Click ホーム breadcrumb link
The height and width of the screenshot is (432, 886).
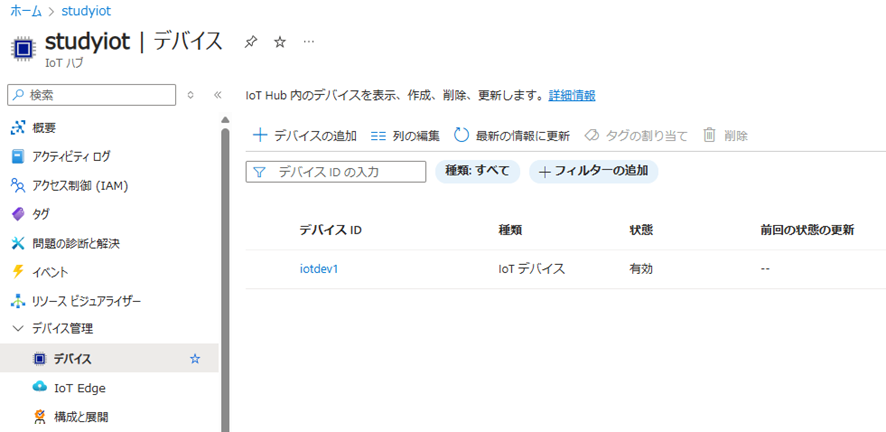[26, 11]
